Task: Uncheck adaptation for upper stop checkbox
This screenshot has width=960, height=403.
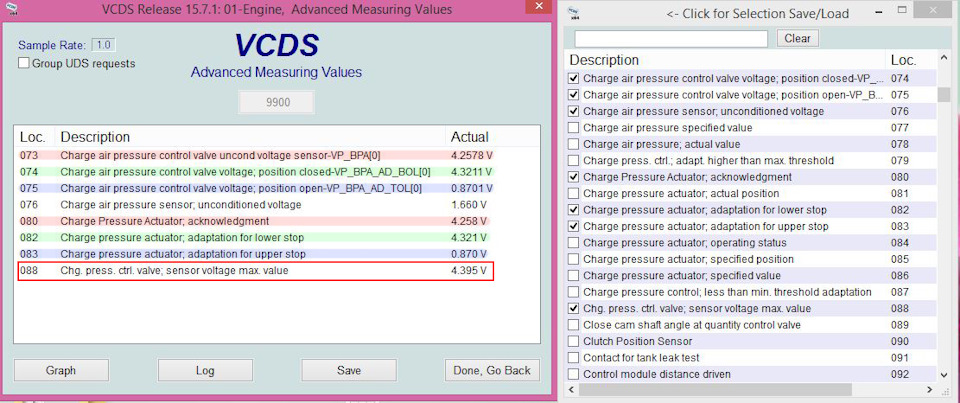Action: (573, 227)
